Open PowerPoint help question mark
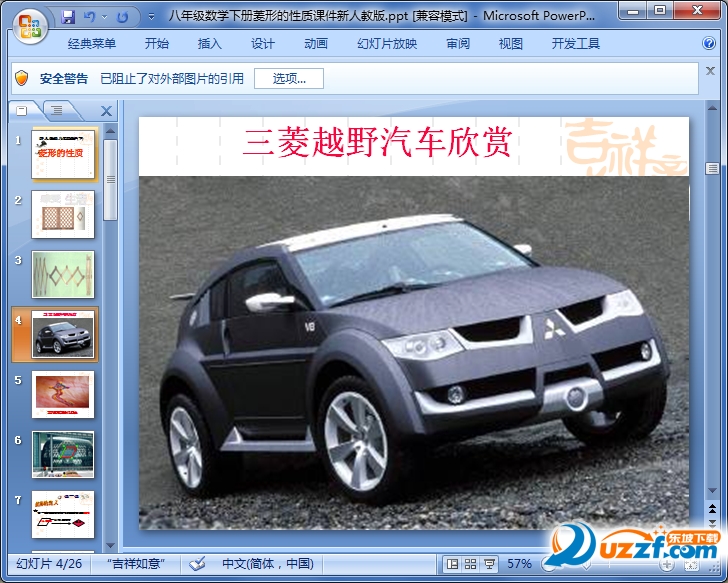The height and width of the screenshot is (583, 728). tap(708, 43)
